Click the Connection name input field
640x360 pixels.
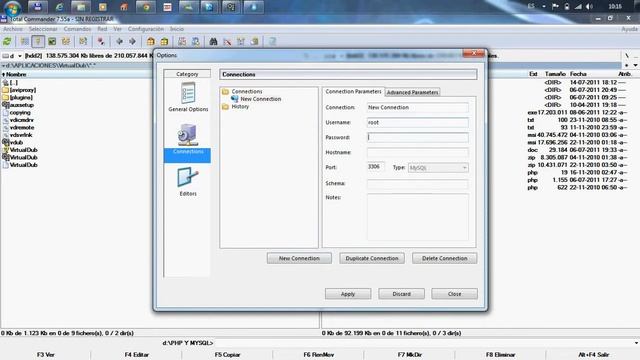[417, 107]
